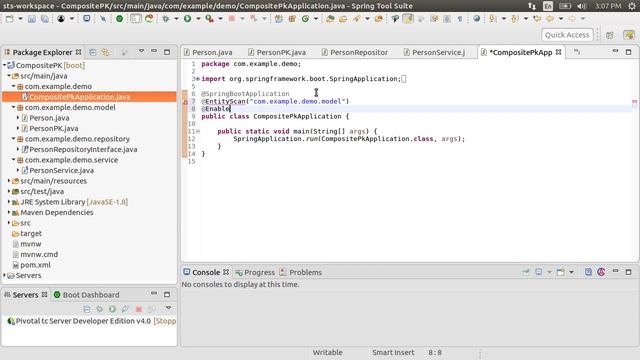The height and width of the screenshot is (360, 640).
Task: Select Pivotal tc Server Developer Edition entry
Action: point(92,321)
